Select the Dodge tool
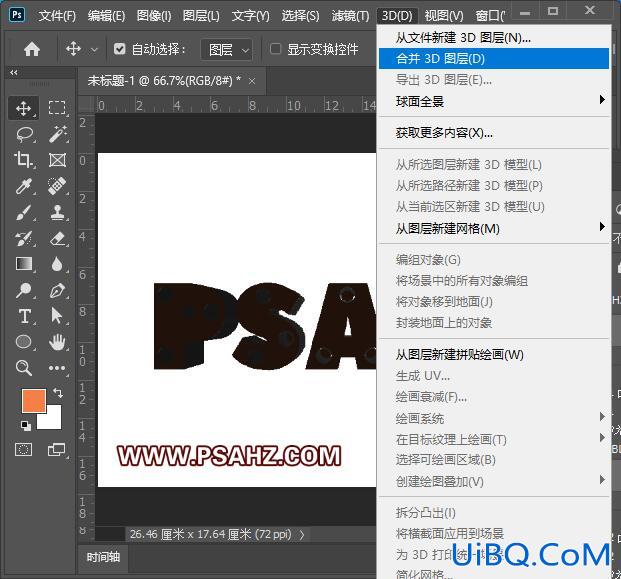Viewport: 621px width, 579px height. pyautogui.click(x=23, y=290)
